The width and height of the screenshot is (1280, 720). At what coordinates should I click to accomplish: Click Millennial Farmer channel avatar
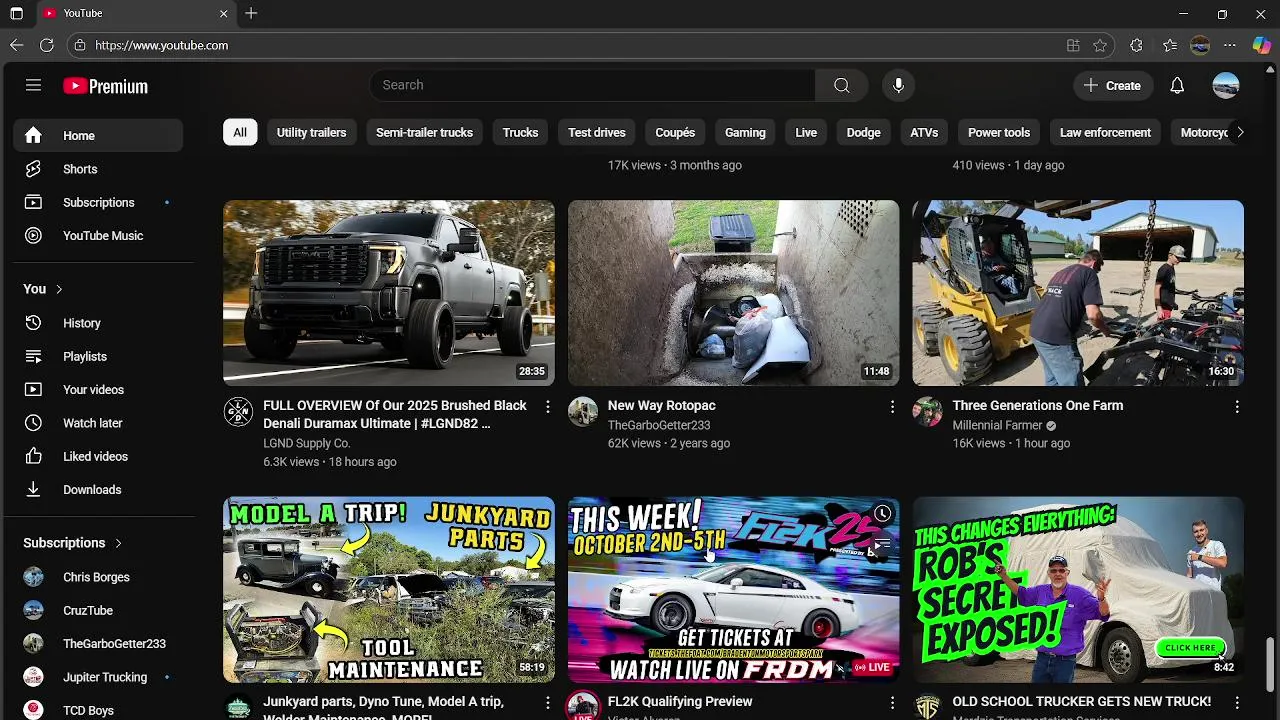(x=928, y=412)
